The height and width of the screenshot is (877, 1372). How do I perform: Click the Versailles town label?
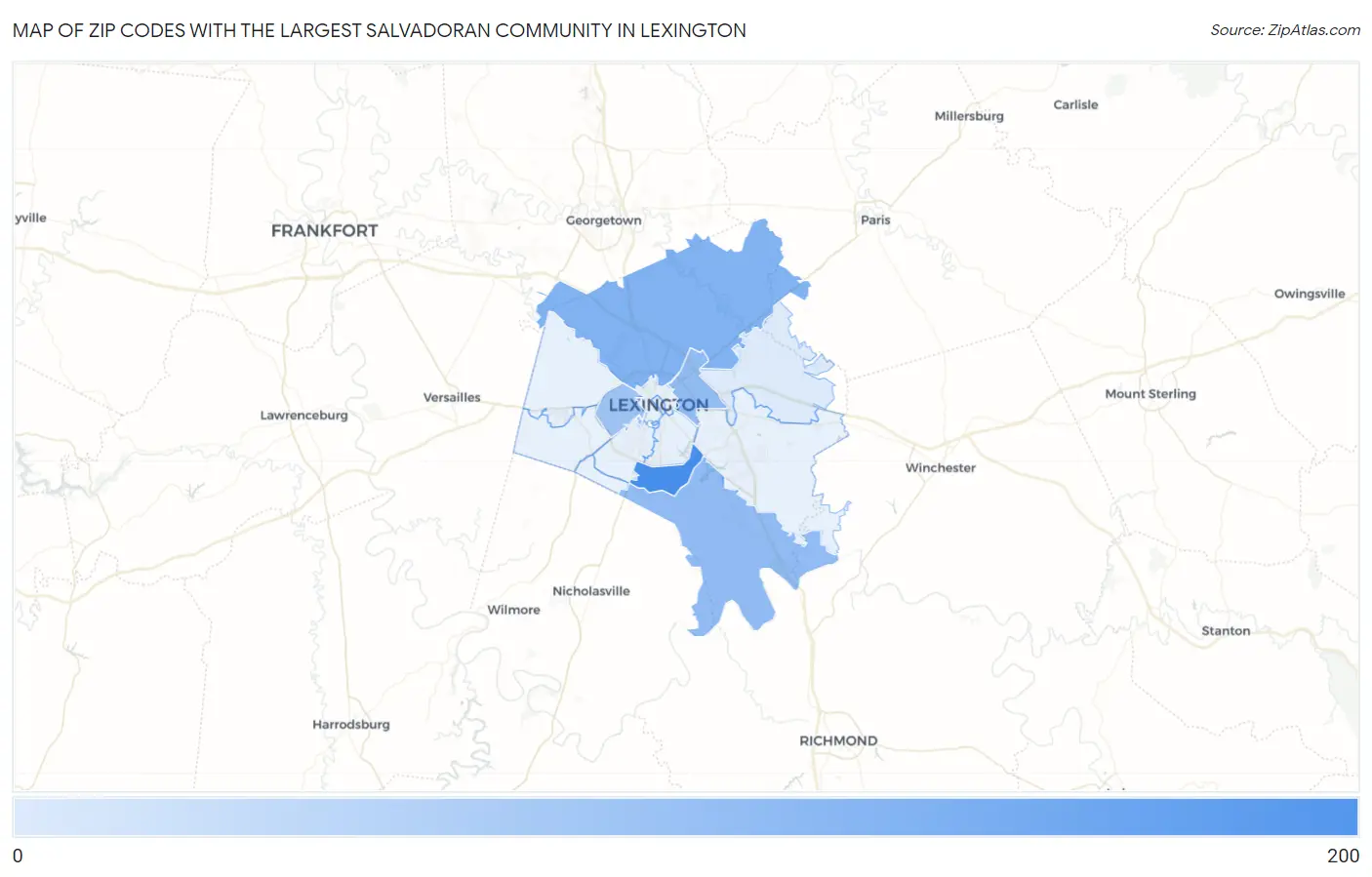click(452, 398)
